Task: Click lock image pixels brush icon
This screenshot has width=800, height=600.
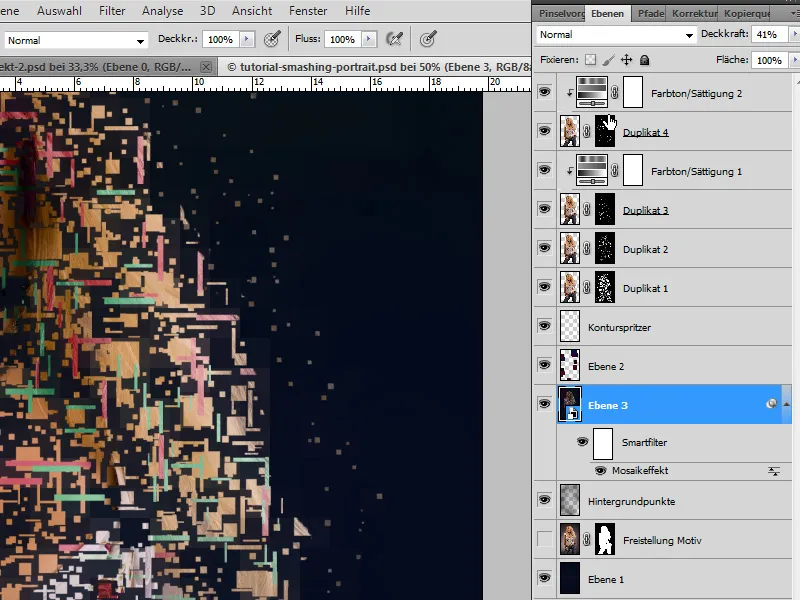Action: [608, 60]
